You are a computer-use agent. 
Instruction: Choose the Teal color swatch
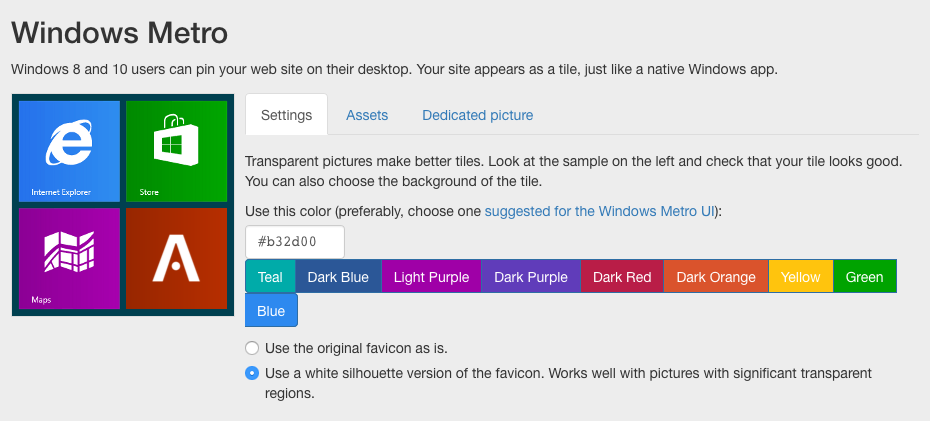(x=270, y=277)
